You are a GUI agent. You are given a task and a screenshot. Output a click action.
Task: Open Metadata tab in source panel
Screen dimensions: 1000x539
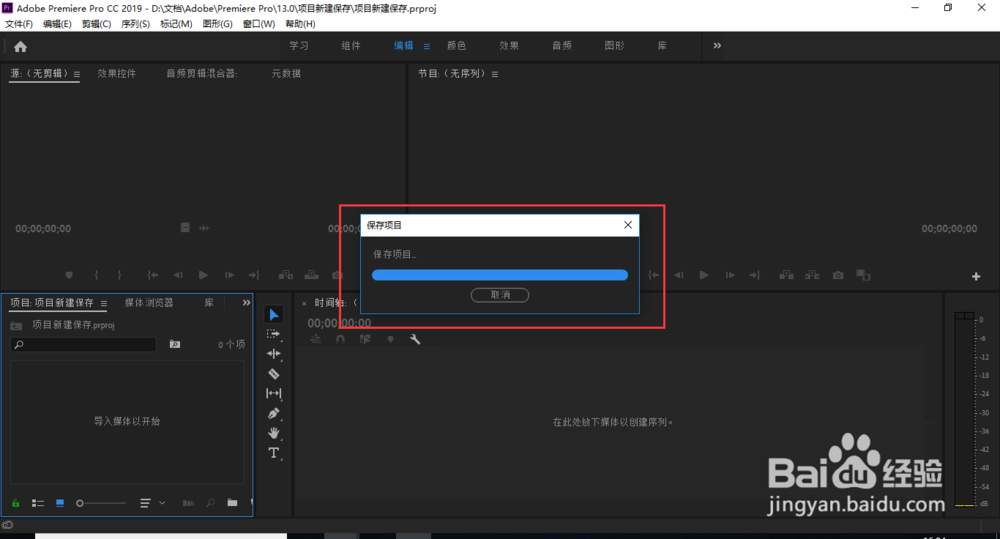[286, 73]
